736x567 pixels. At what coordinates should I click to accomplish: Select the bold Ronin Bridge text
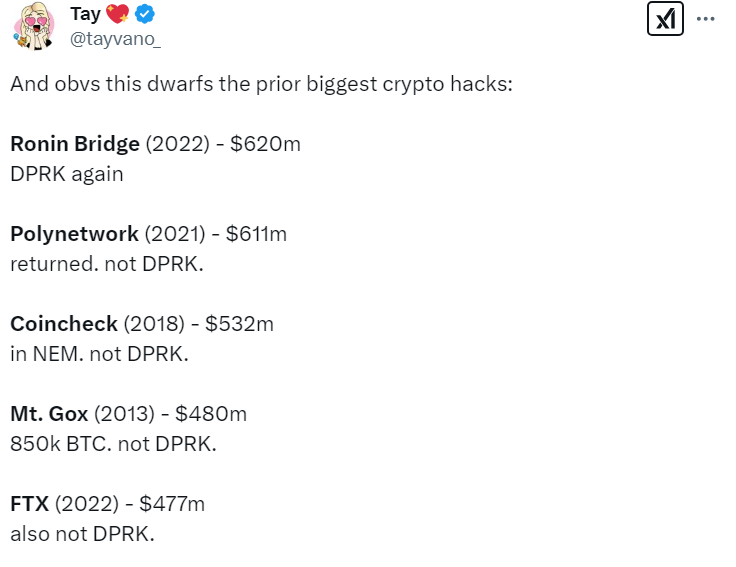(x=75, y=144)
